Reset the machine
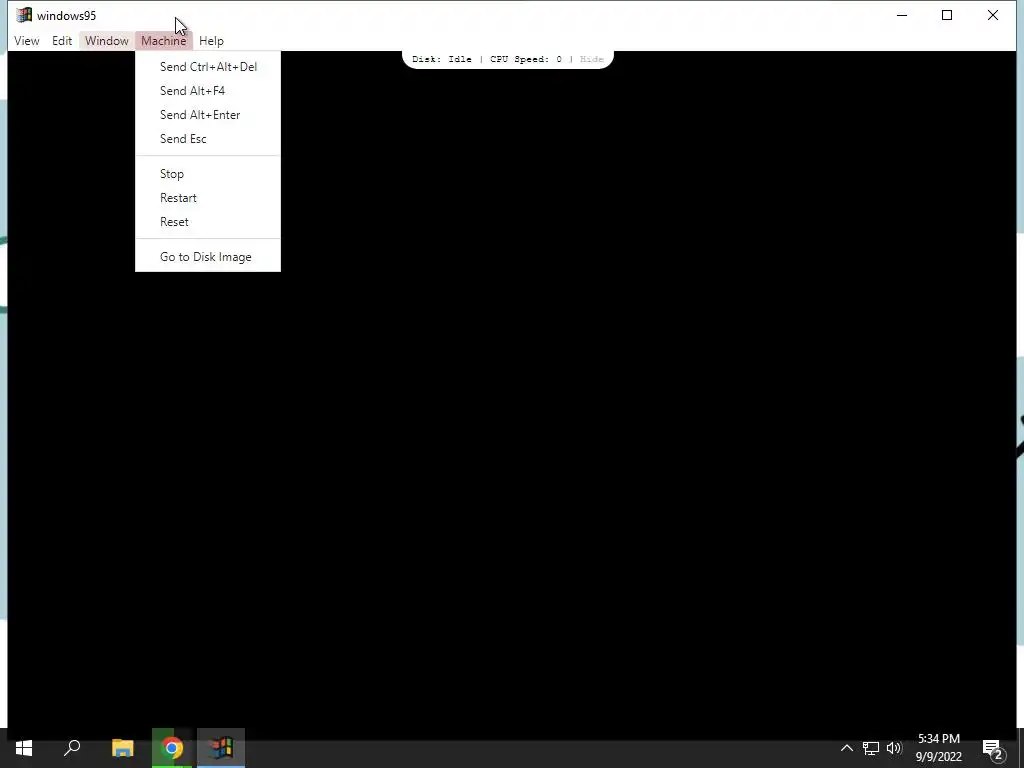Screen dimensions: 1024x768 click(x=208, y=222)
